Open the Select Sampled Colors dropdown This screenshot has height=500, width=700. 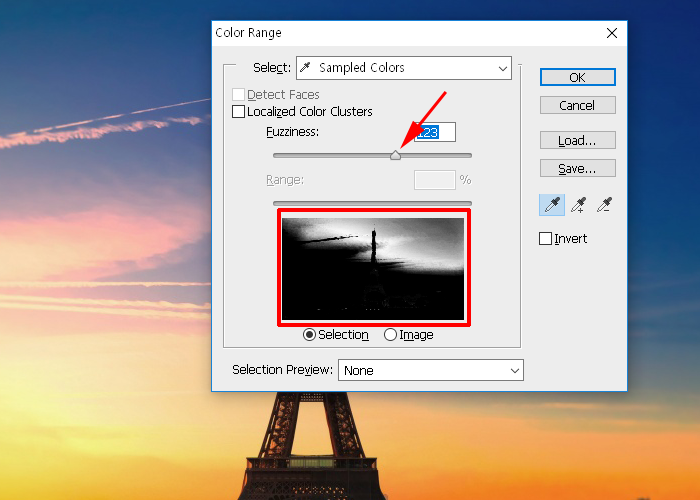click(404, 68)
